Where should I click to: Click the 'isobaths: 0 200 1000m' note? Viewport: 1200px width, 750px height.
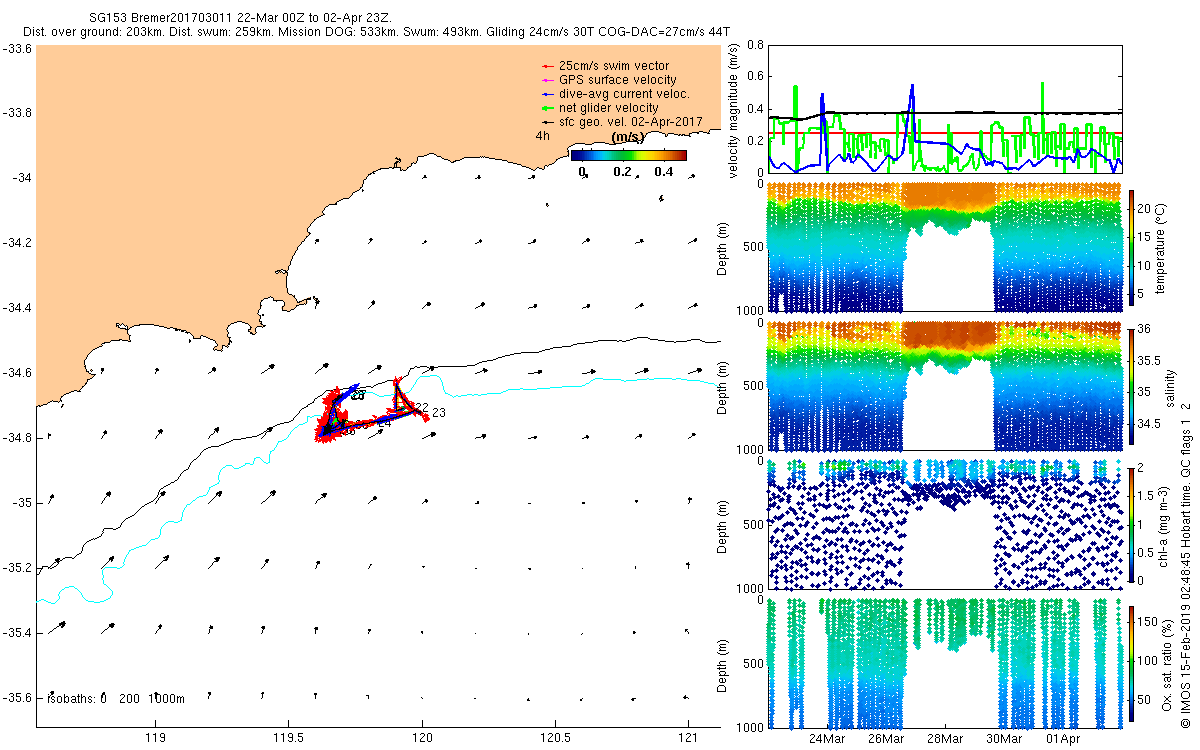115,698
